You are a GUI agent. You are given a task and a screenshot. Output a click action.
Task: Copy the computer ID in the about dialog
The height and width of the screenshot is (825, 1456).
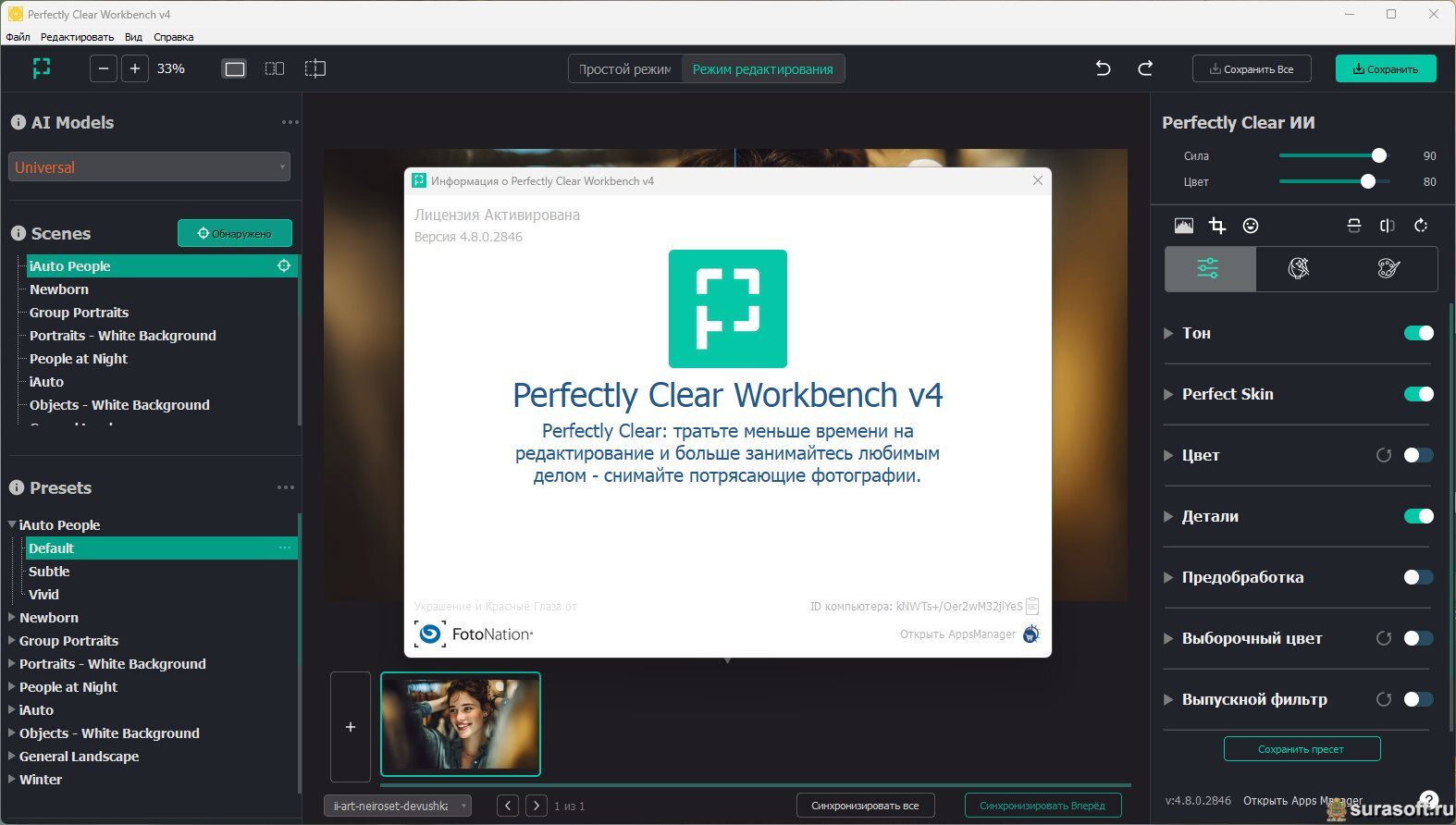click(1032, 607)
